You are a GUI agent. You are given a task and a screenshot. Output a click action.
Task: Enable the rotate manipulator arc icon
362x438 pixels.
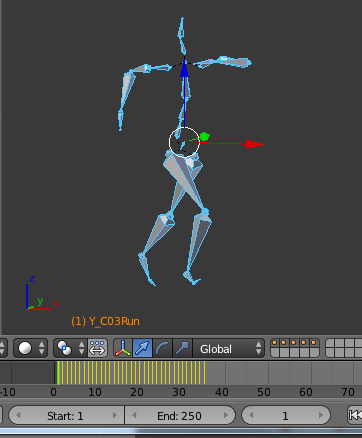(162, 348)
